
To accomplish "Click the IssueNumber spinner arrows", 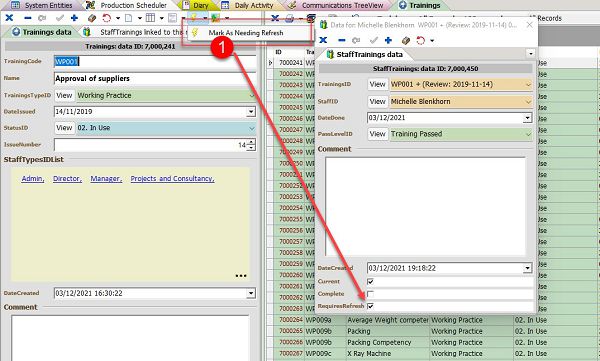I will pos(251,145).
